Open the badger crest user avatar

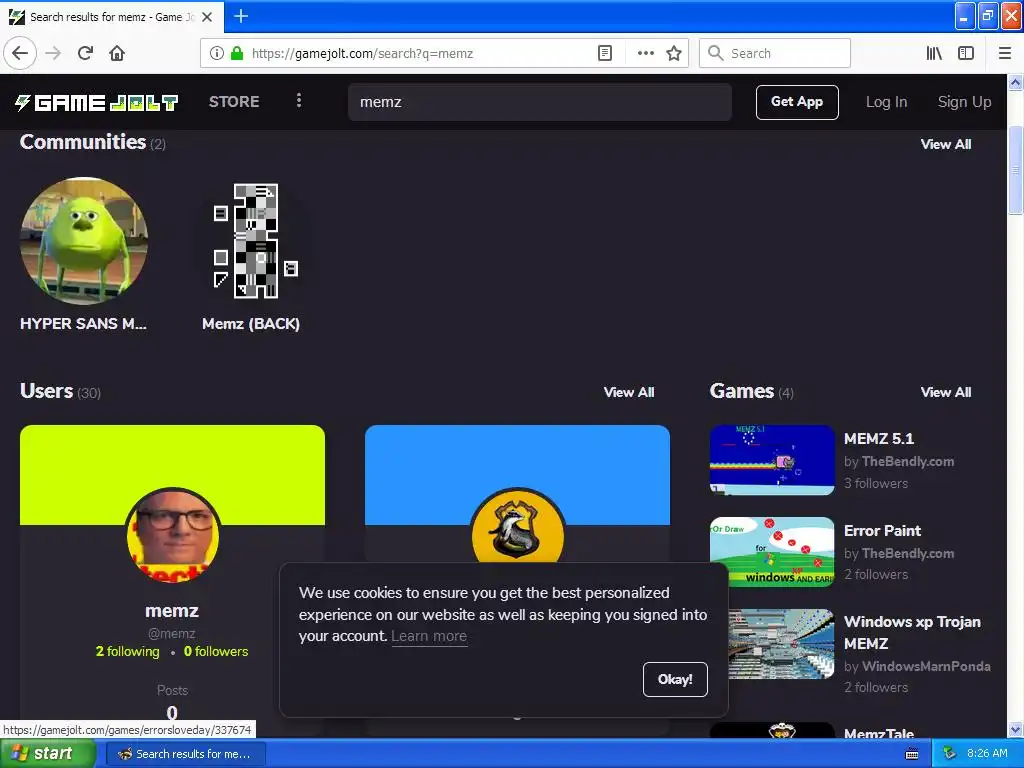[x=517, y=526]
